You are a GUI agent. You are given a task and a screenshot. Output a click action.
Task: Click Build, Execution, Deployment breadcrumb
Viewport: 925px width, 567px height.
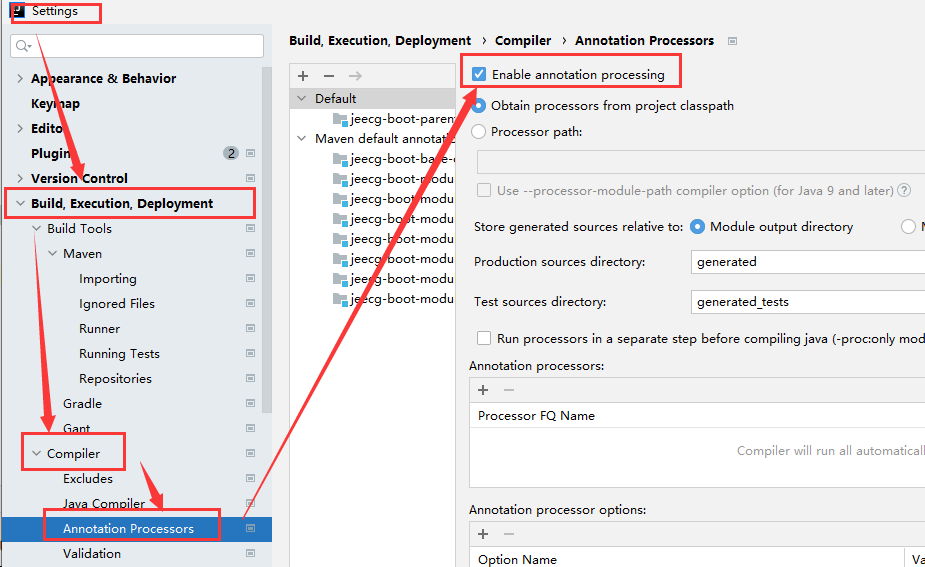click(x=380, y=41)
